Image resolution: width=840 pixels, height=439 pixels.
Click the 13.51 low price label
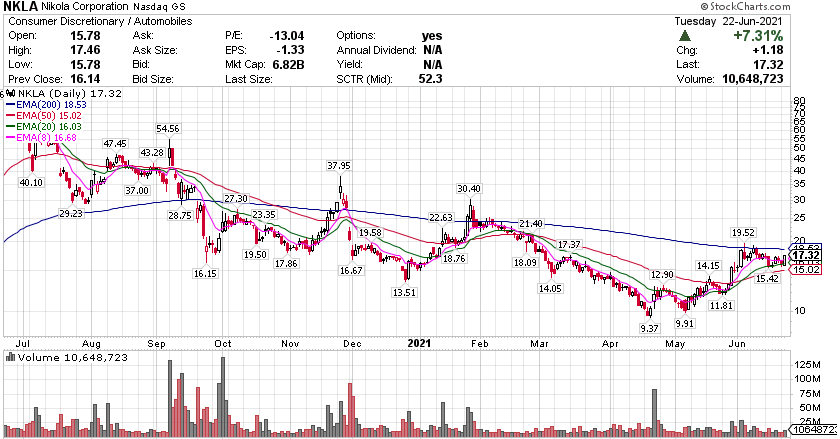click(x=404, y=293)
